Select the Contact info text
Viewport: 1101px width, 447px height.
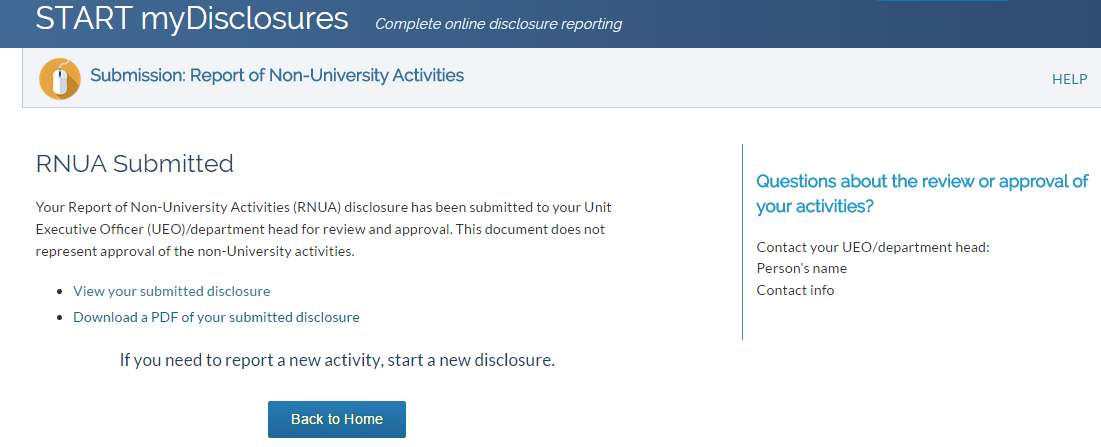click(x=796, y=291)
